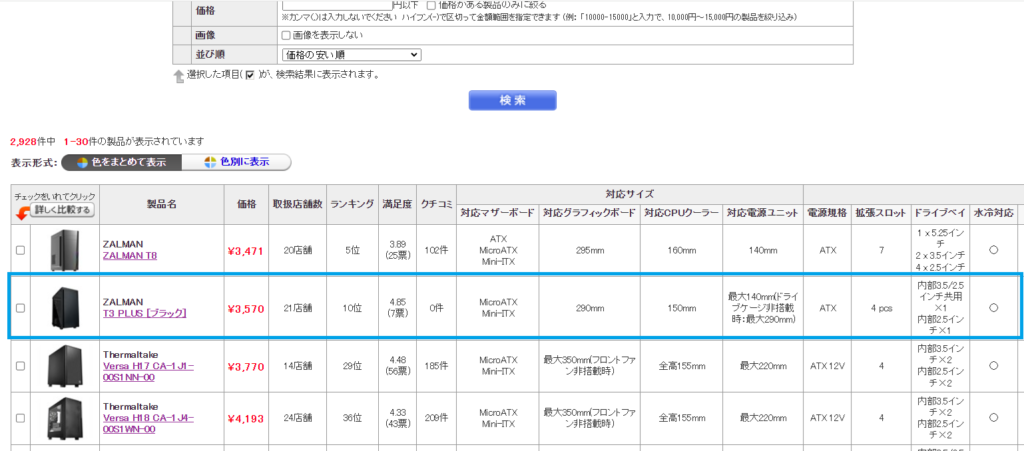
Task: Click the ¥4,193 price of Versa H18
Action: pos(246,418)
